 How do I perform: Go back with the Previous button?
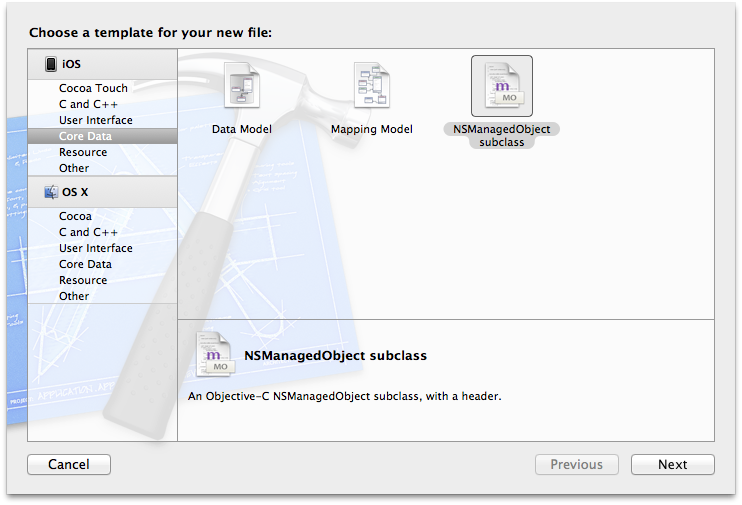tap(577, 464)
